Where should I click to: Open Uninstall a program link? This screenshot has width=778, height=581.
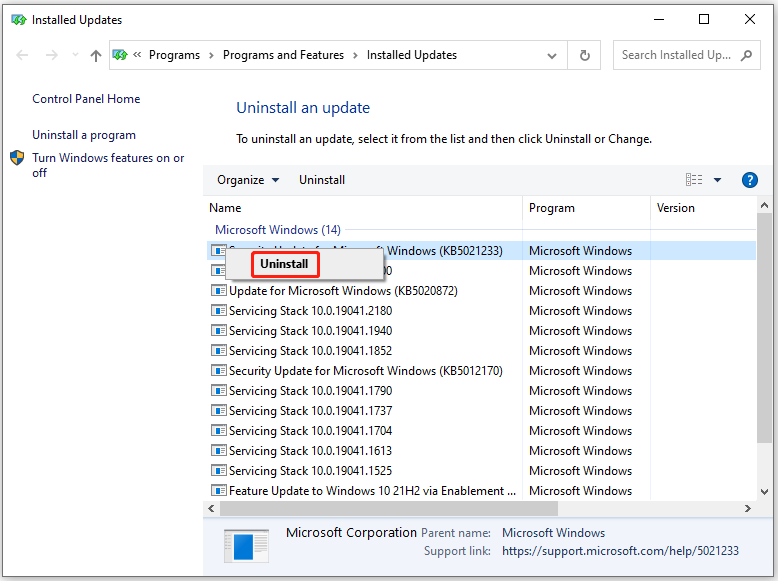pyautogui.click(x=84, y=135)
